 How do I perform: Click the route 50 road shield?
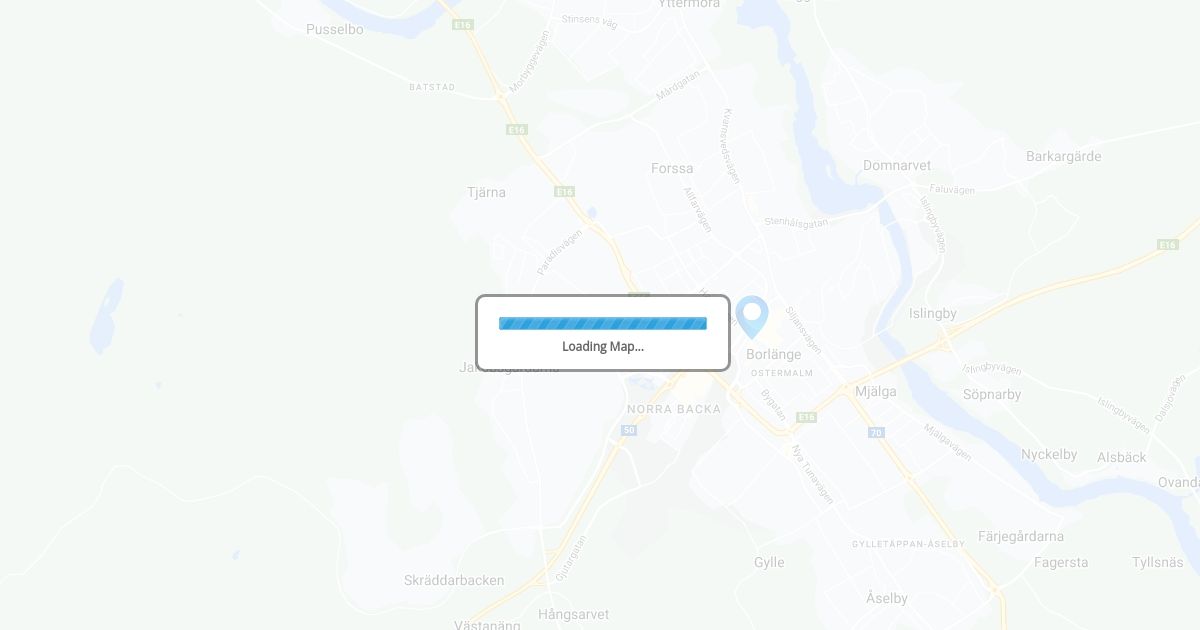(628, 430)
